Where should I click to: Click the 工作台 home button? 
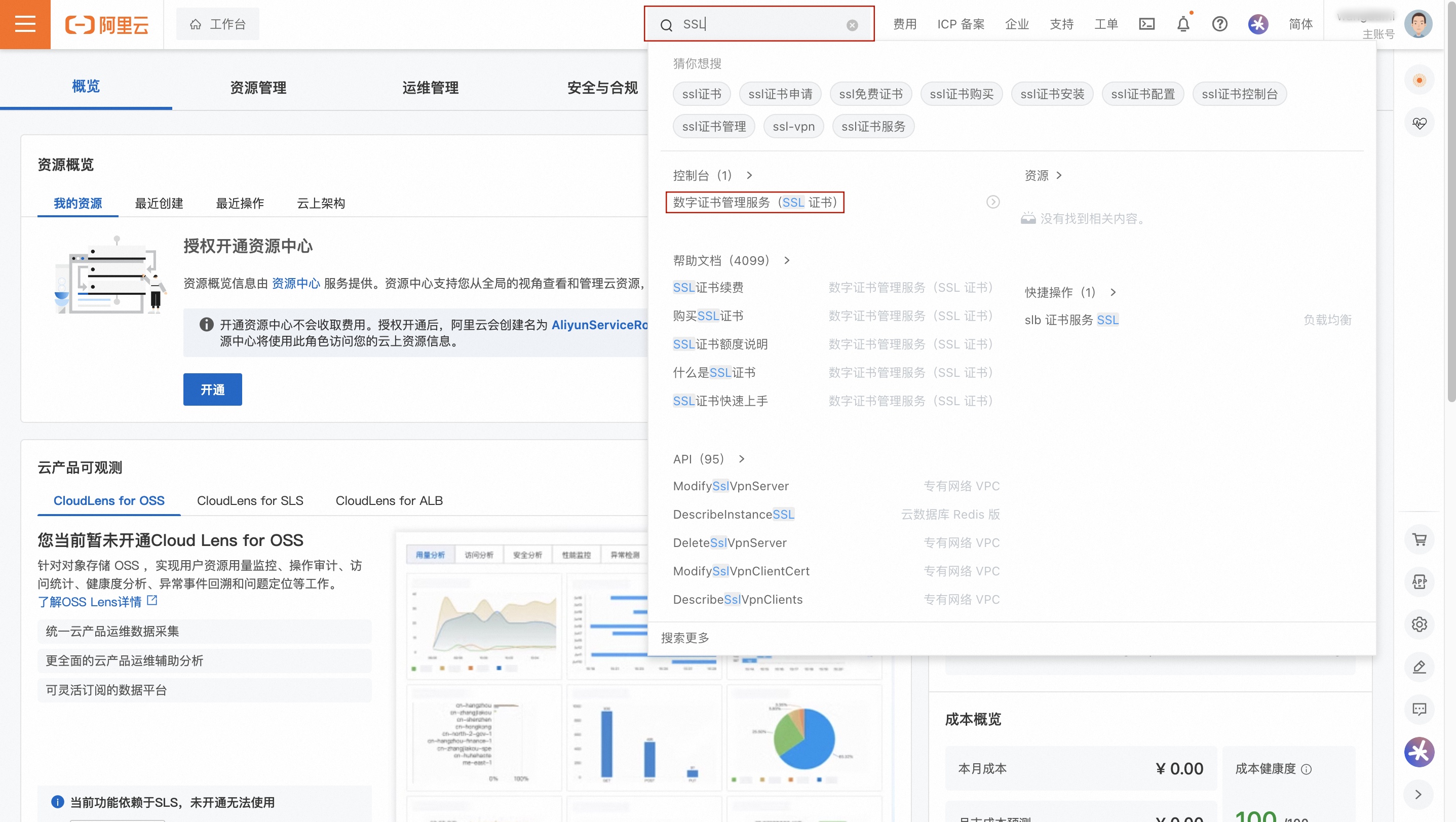click(218, 24)
